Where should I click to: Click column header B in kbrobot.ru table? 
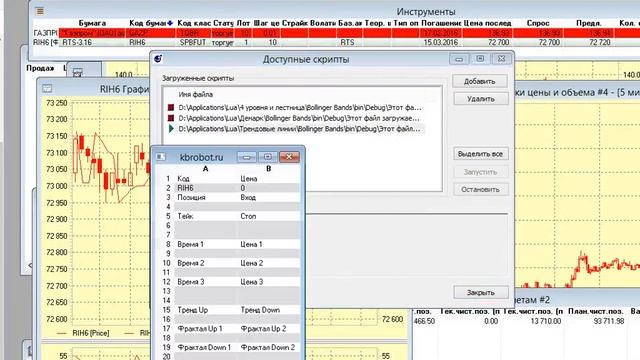pyautogui.click(x=269, y=169)
